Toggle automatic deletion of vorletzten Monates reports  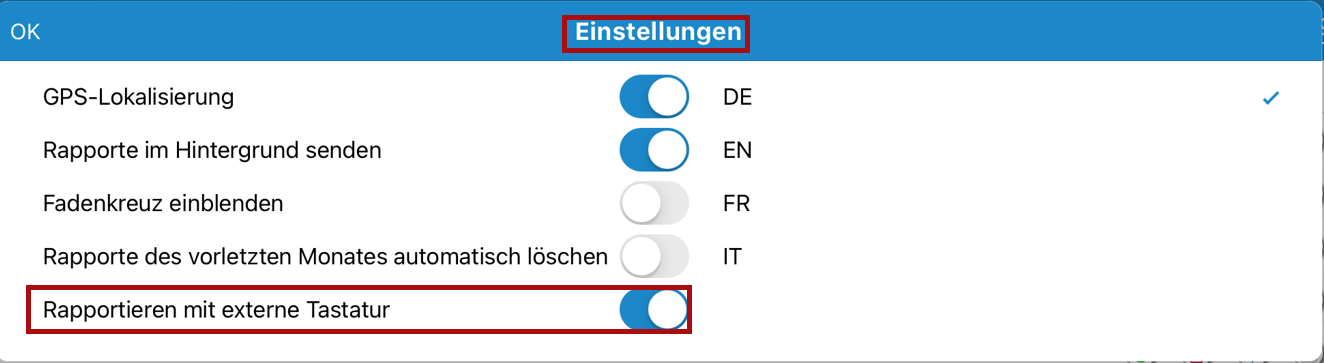point(654,256)
